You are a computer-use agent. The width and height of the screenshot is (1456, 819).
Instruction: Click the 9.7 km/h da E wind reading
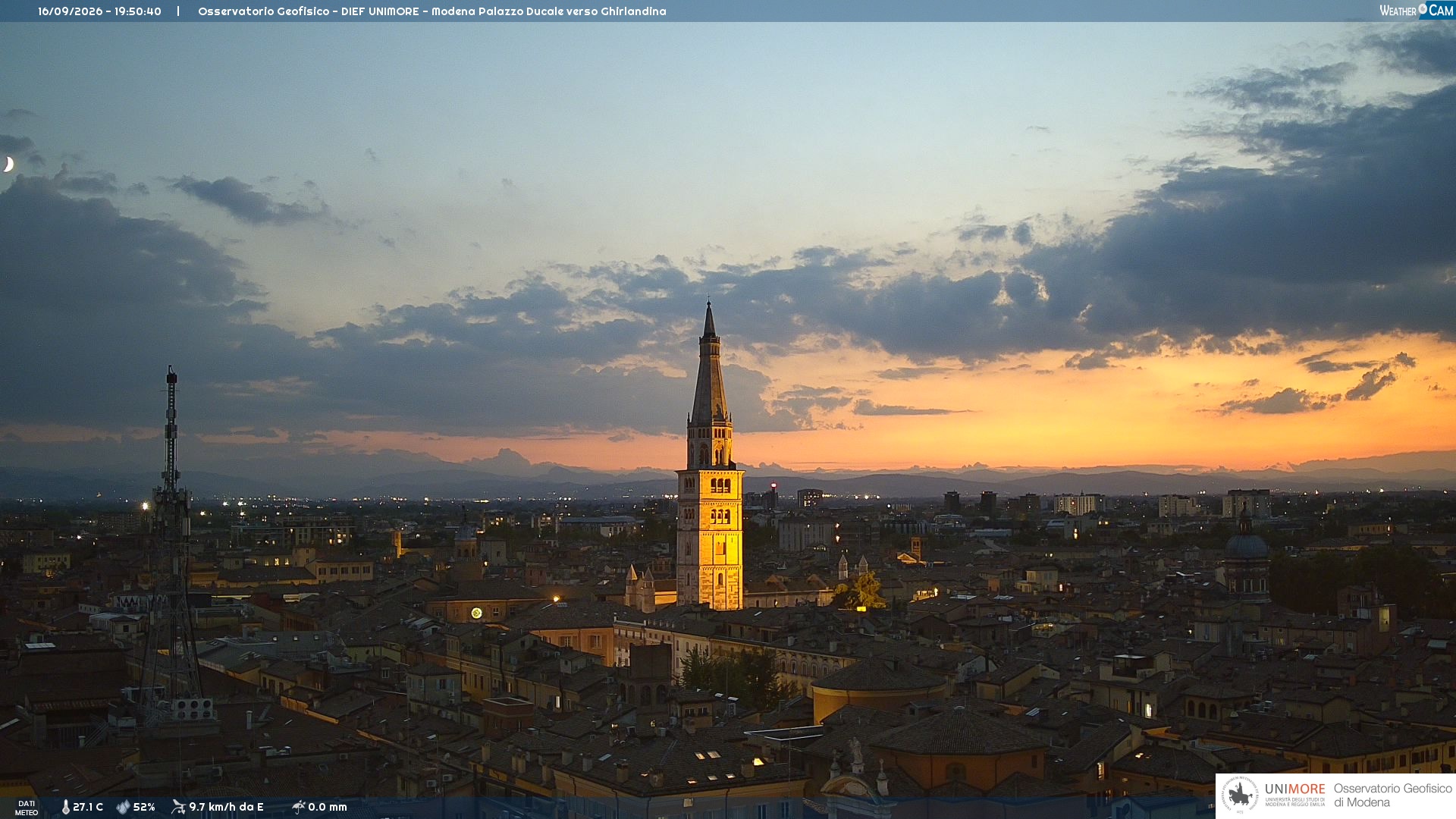[x=226, y=807]
